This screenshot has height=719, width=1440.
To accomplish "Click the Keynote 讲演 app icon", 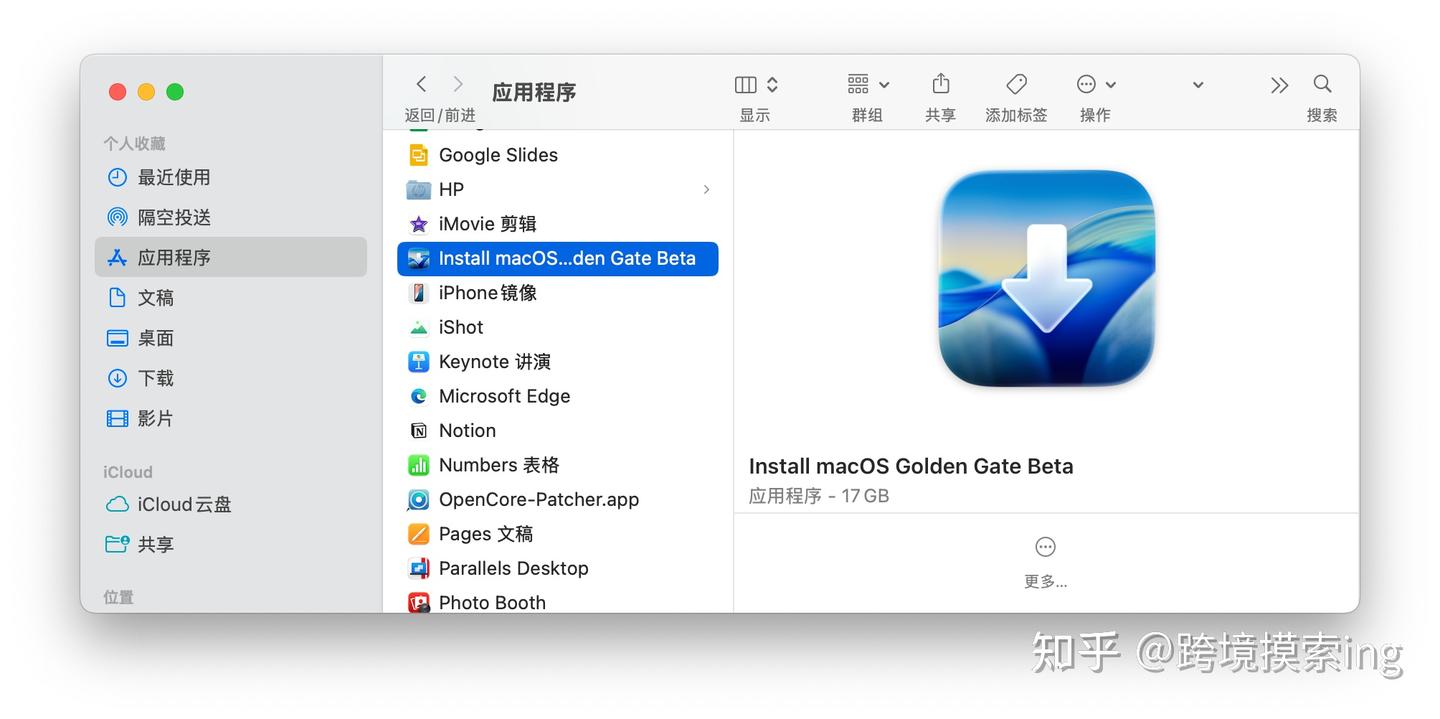I will [418, 361].
